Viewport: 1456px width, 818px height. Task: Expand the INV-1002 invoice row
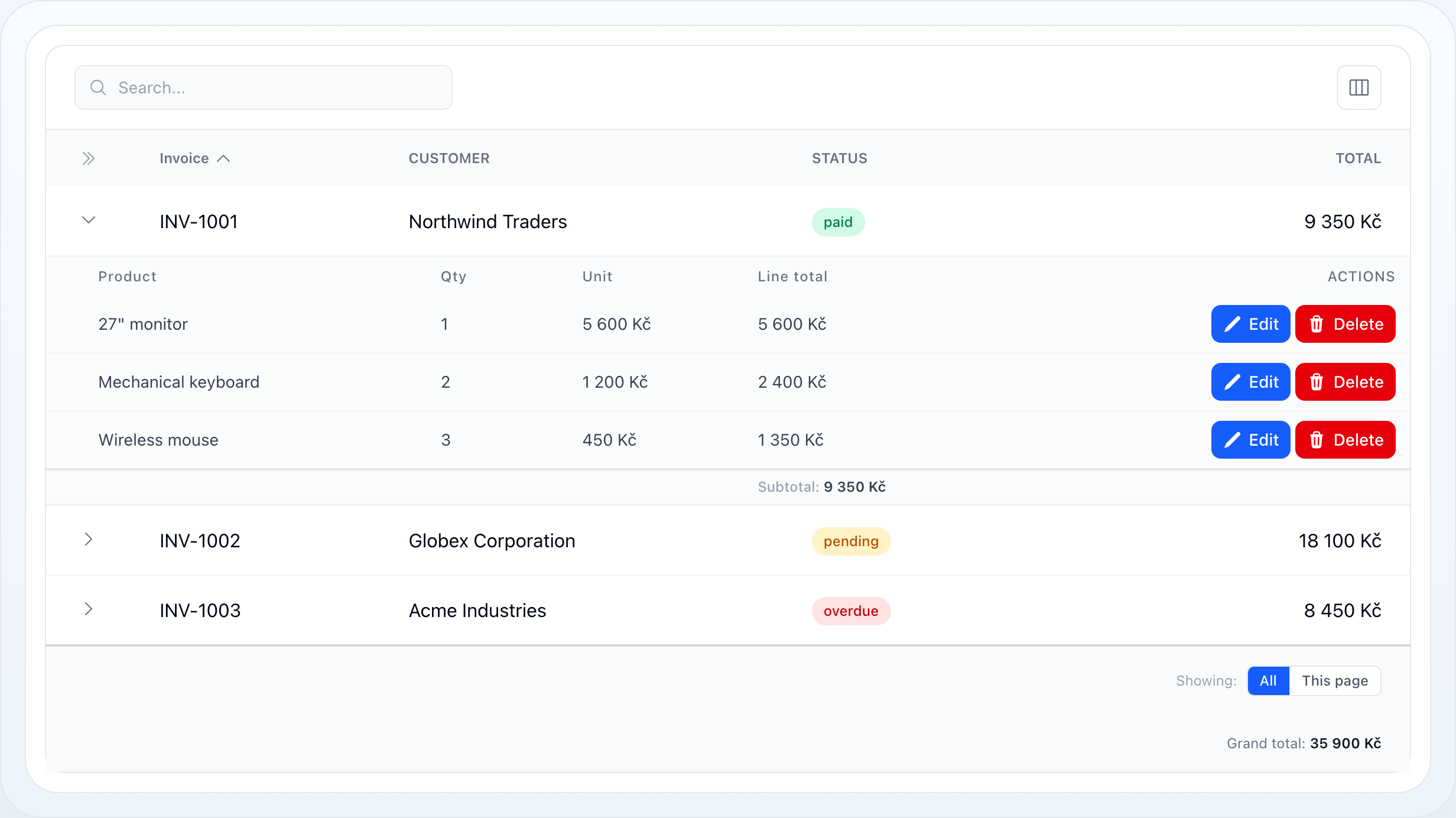point(88,539)
